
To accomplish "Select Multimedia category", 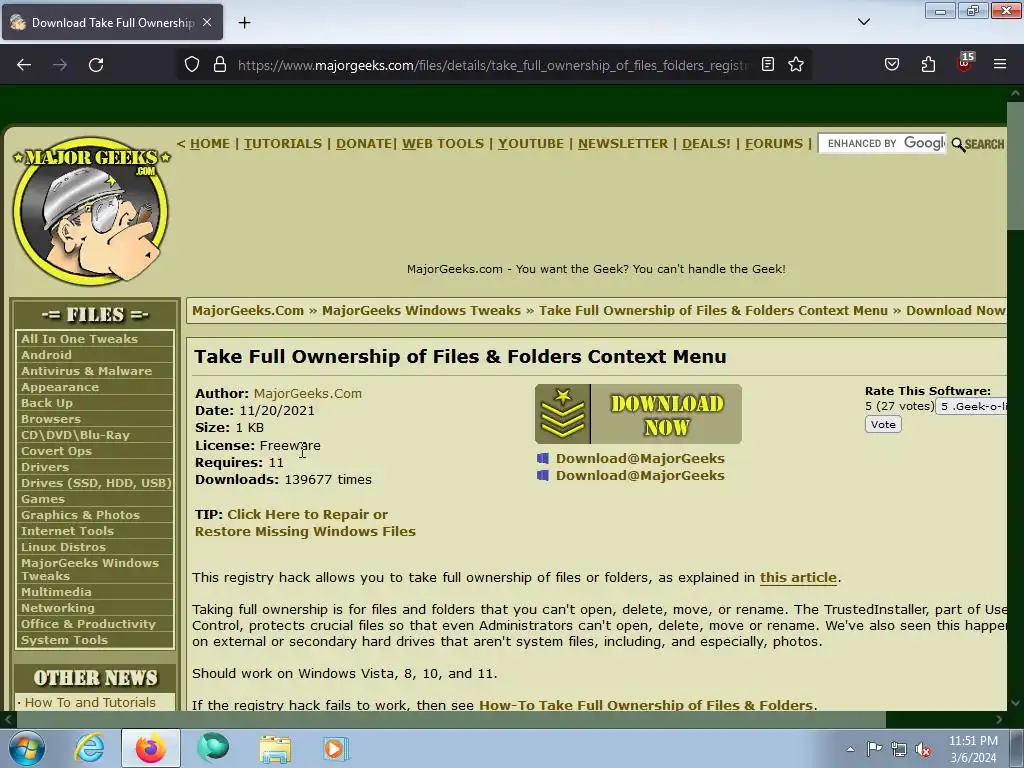I will pyautogui.click(x=95, y=592).
